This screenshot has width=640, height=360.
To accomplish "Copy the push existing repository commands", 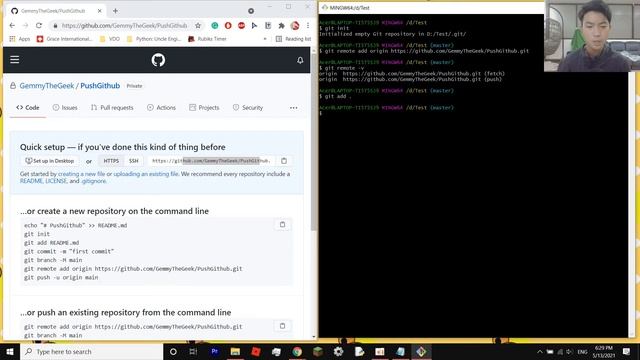I will point(282,326).
